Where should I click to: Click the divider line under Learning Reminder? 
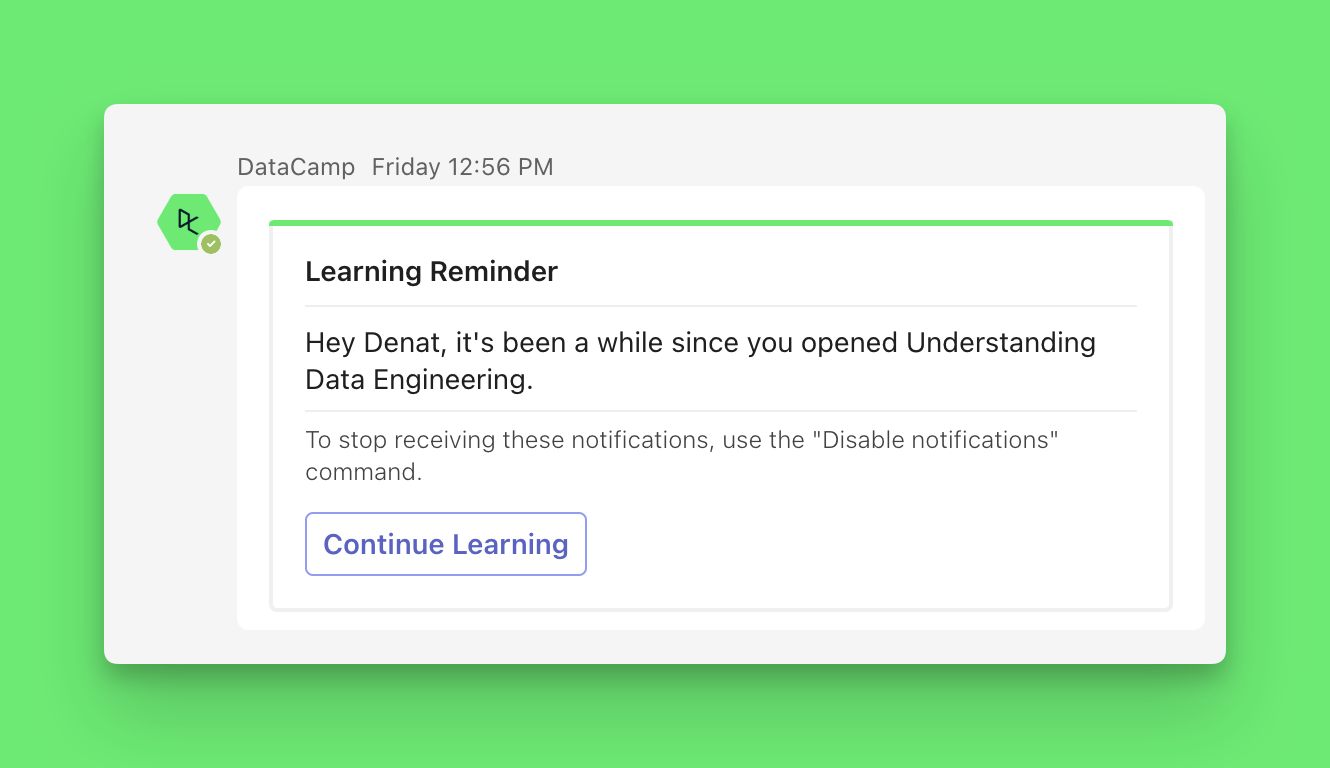(720, 306)
